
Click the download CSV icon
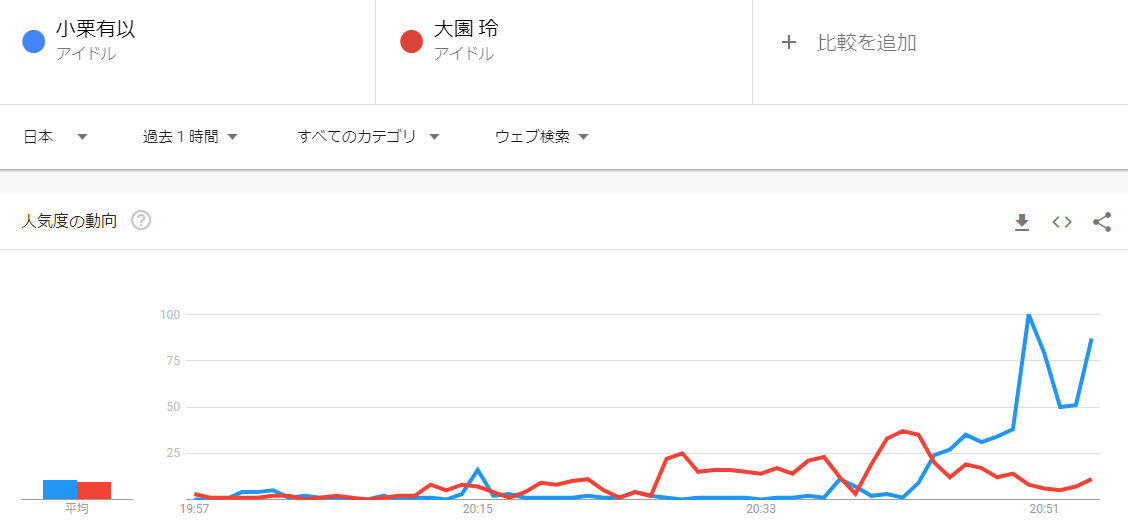pyautogui.click(x=1021, y=222)
